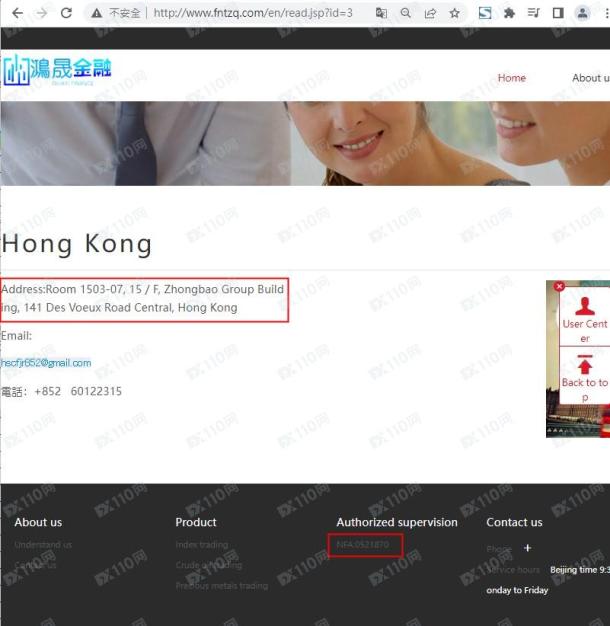This screenshot has width=610, height=626.
Task: Expand the Phone plus sign in footer
Action: (527, 548)
